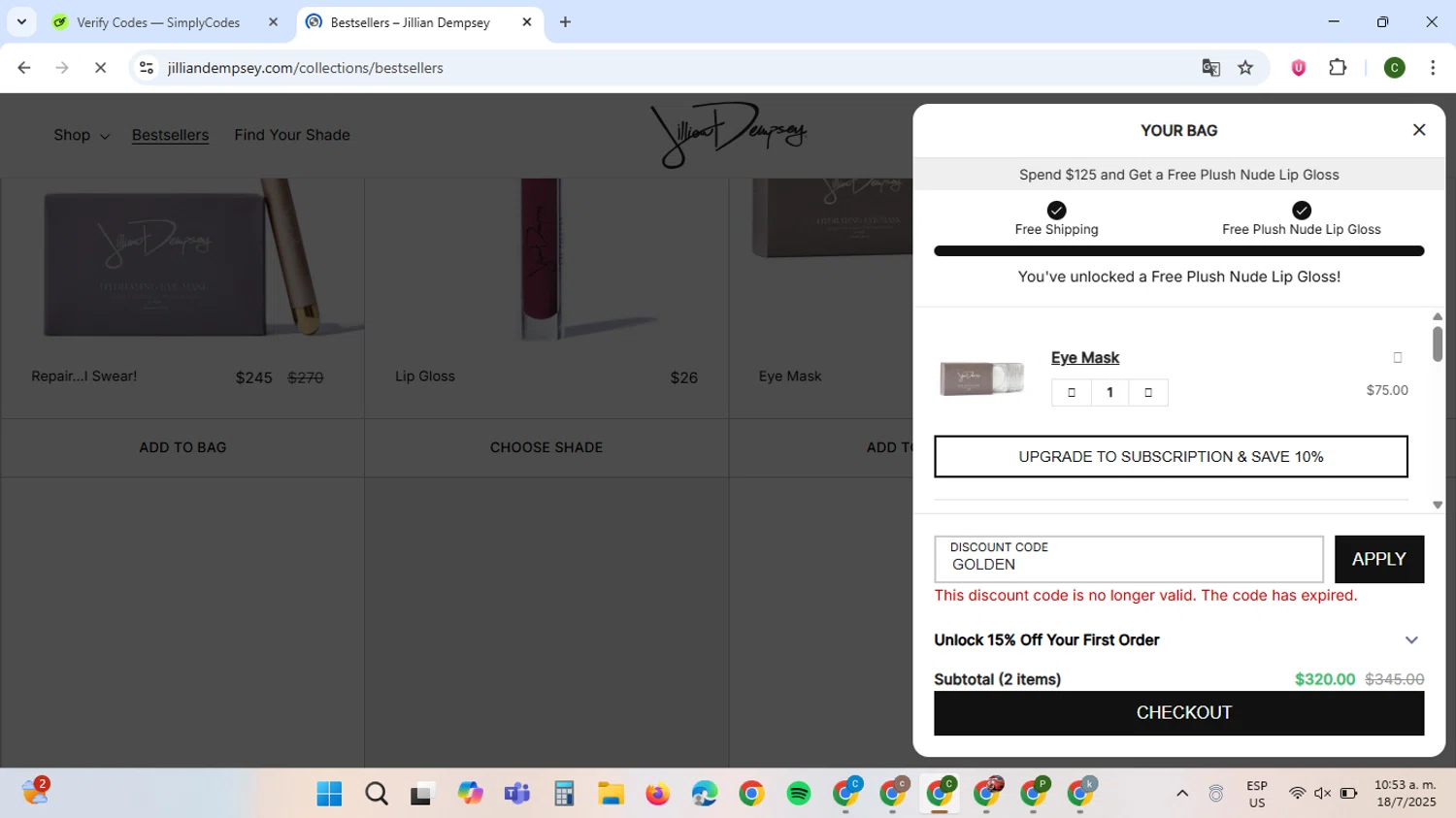
Task: Close the Your Bag panel
Action: pos(1418,130)
